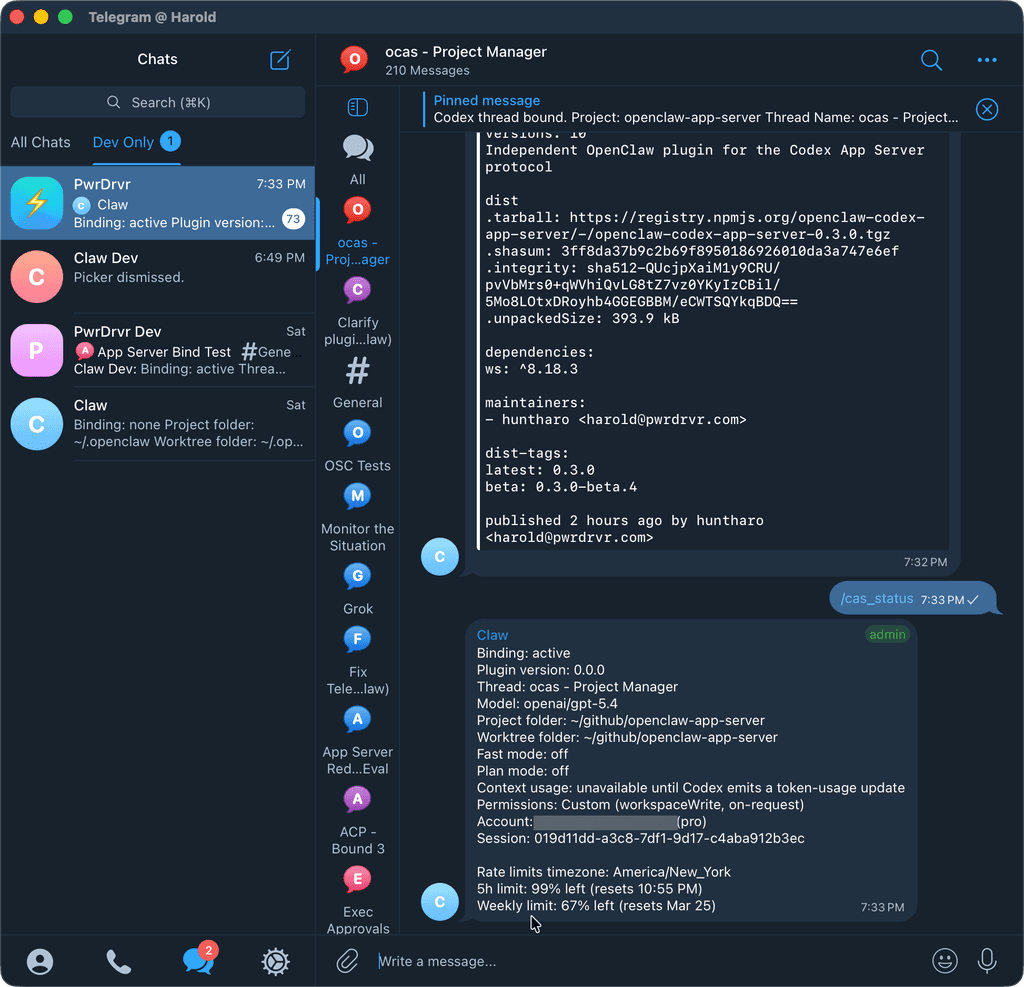Click Claw's avatar beside the status message
The height and width of the screenshot is (987, 1024).
[440, 901]
